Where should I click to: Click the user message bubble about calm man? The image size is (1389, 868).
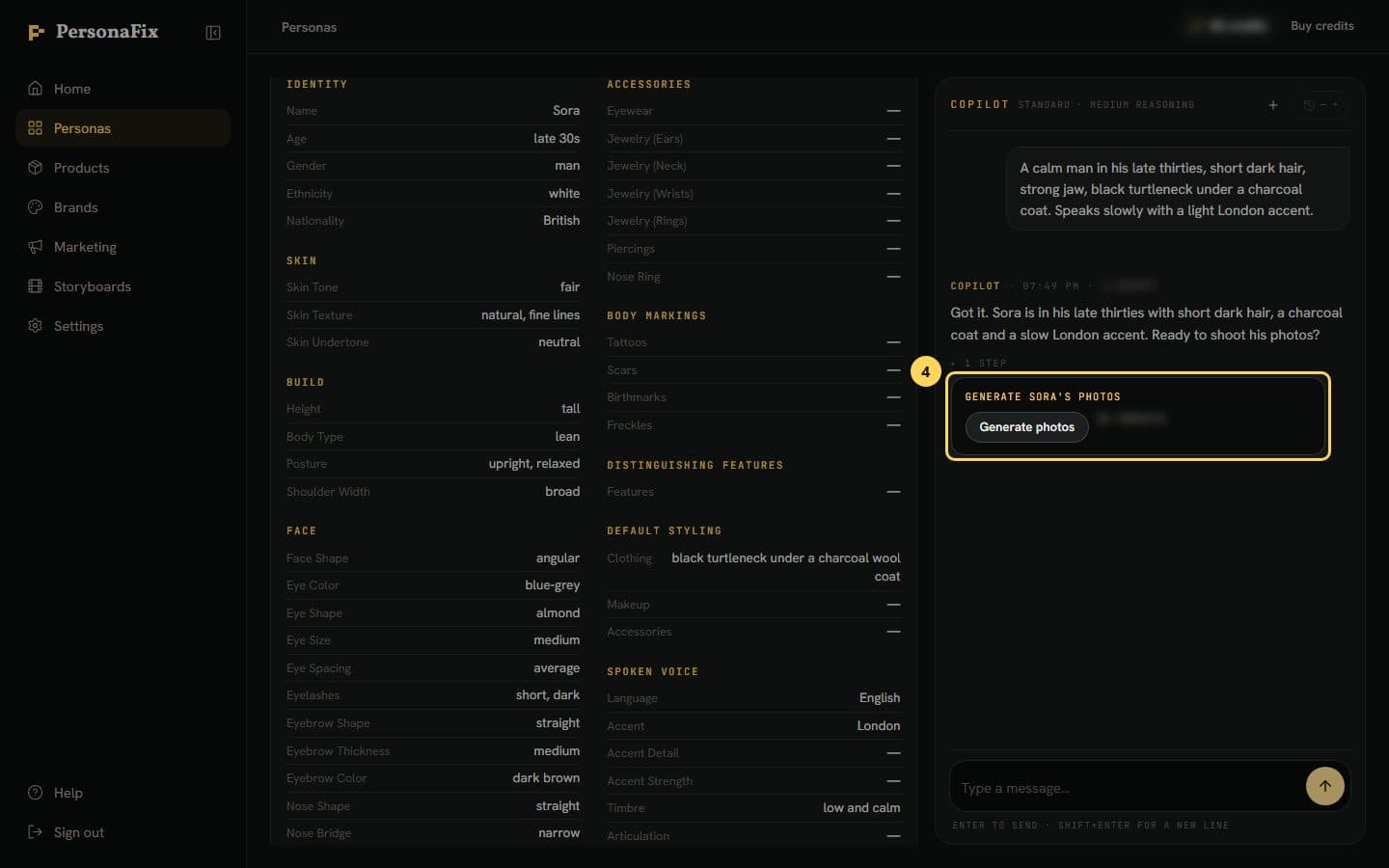pos(1177,189)
